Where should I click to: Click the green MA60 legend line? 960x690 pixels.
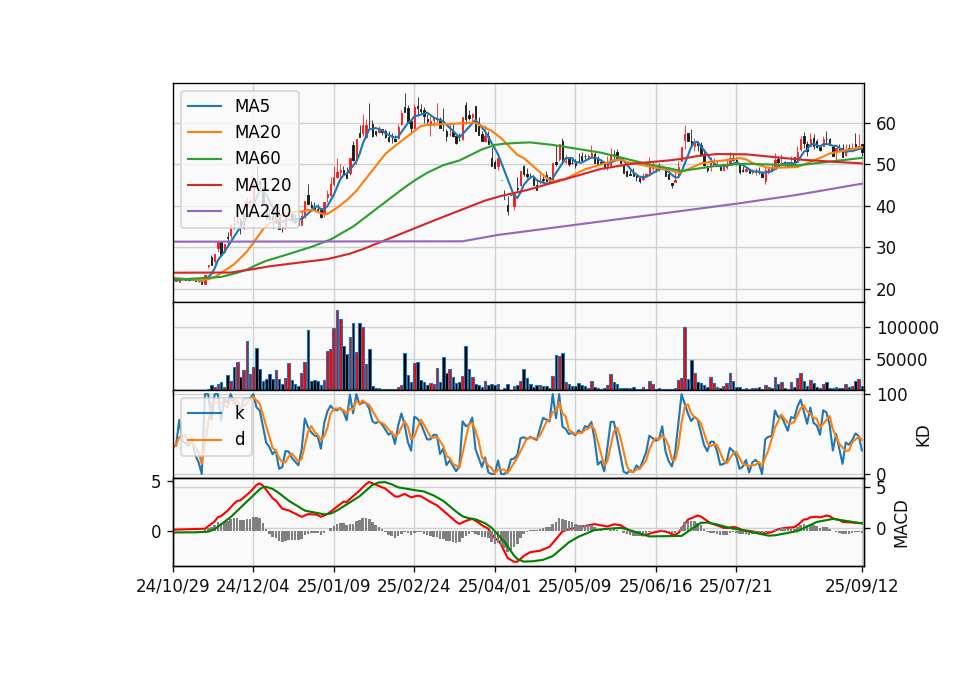click(x=204, y=159)
